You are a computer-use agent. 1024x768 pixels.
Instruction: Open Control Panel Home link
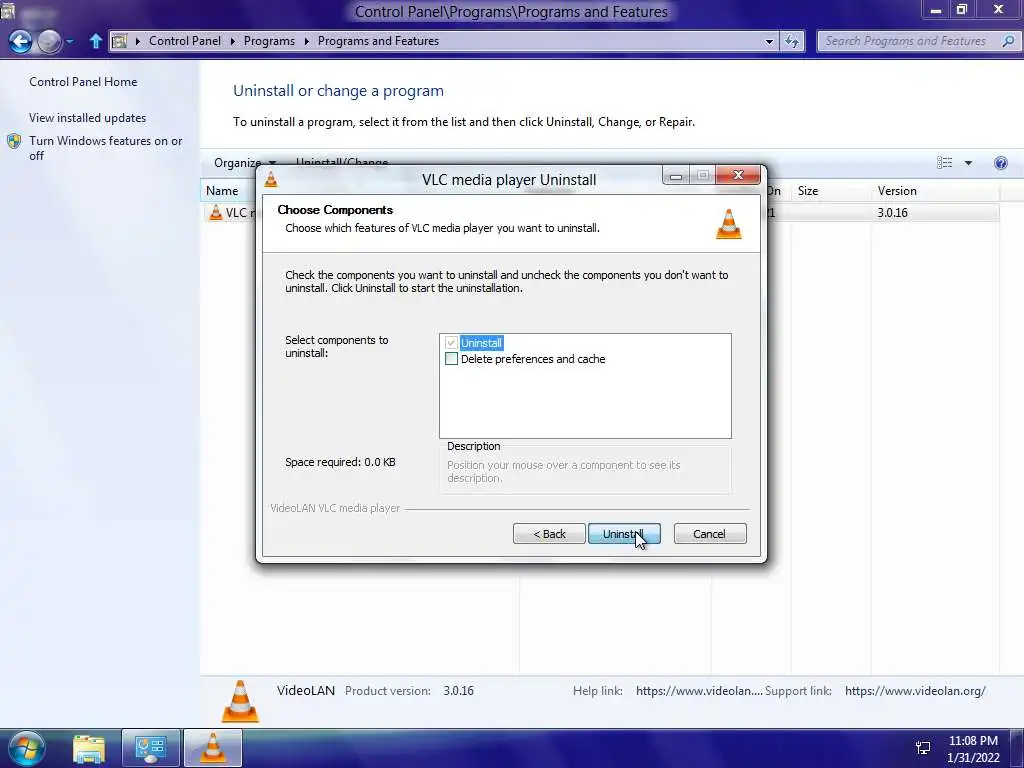83,82
